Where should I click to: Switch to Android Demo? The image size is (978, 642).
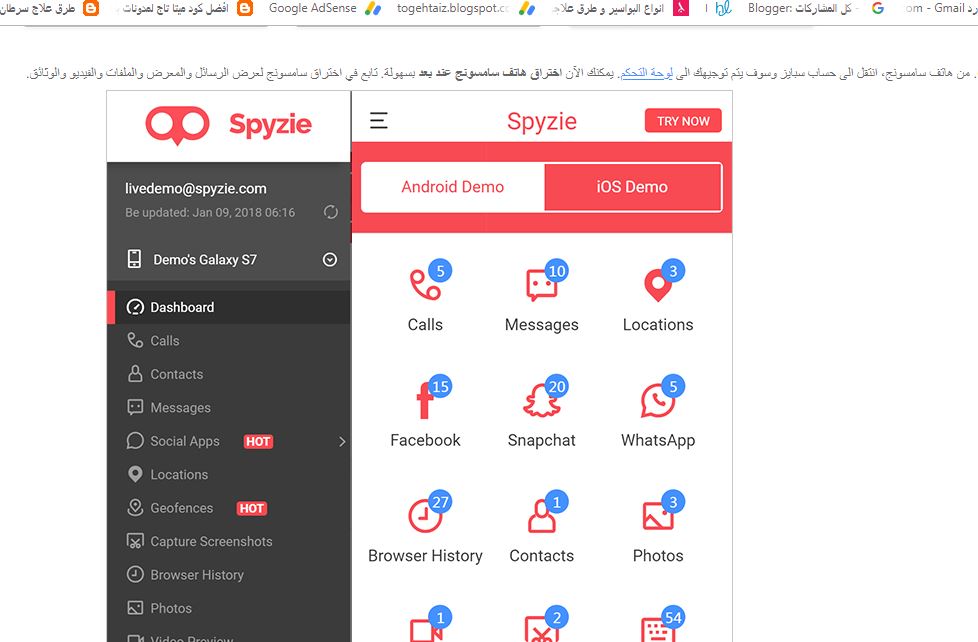[453, 187]
